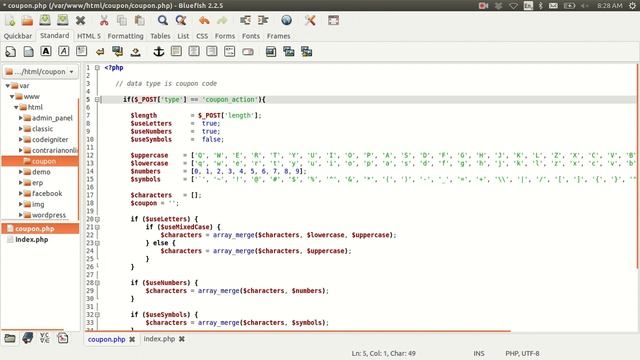Click the Save file icon
Screen dimensions: 640x360
45,20
